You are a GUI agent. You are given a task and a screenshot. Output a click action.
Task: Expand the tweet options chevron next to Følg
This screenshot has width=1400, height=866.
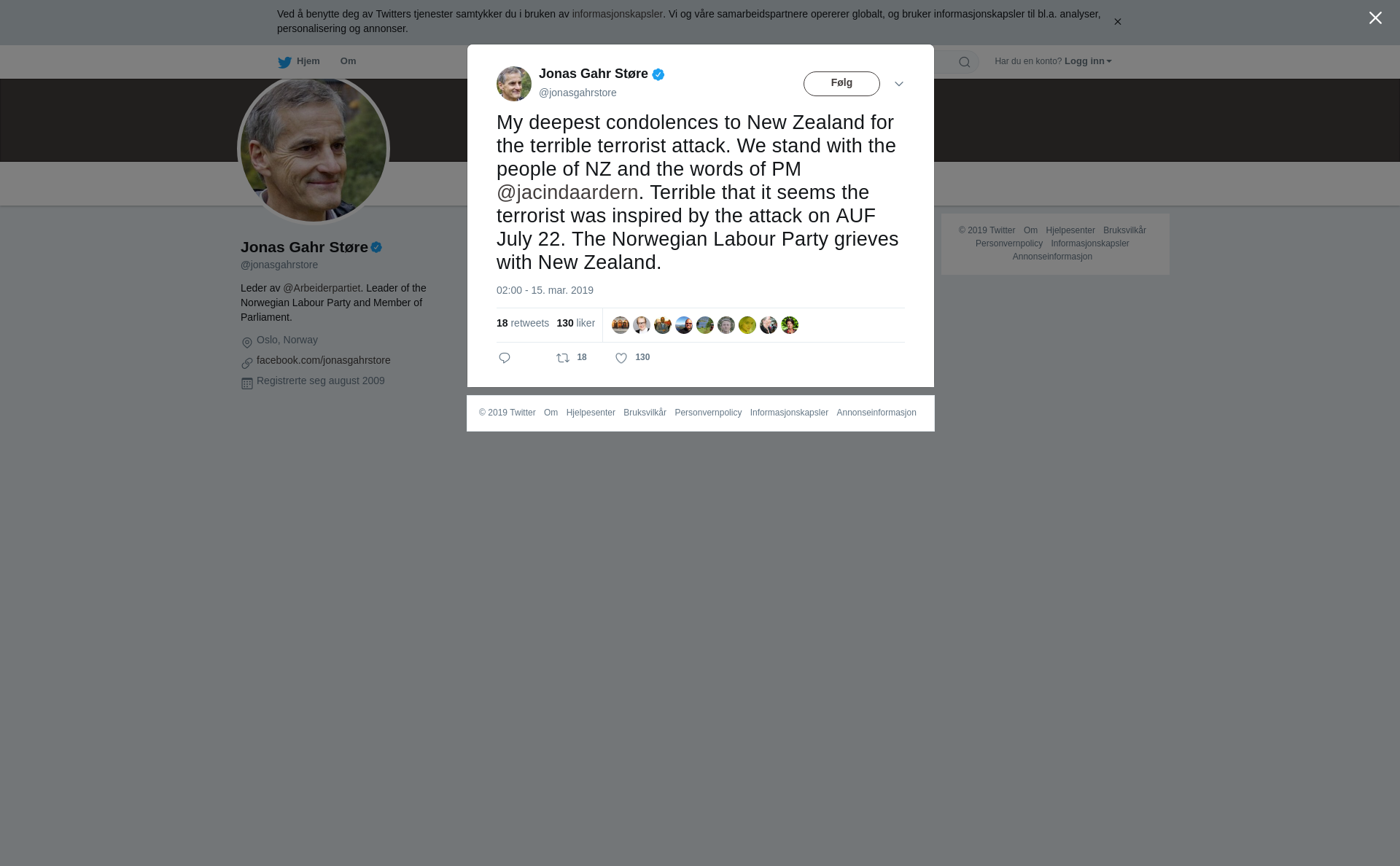899,84
